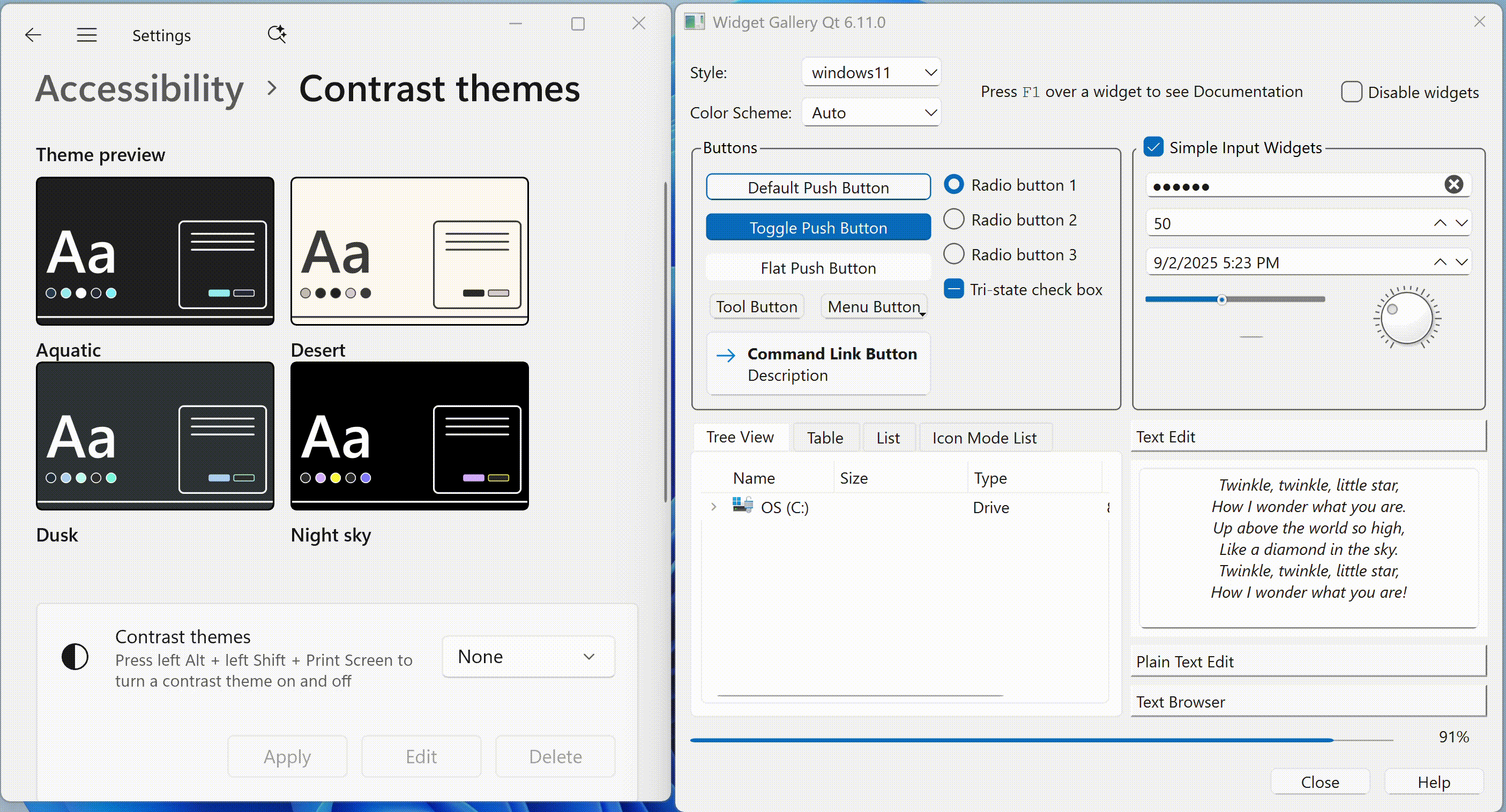Clear the password field with the X icon
Screen dimensions: 1506x812
(x=1454, y=185)
